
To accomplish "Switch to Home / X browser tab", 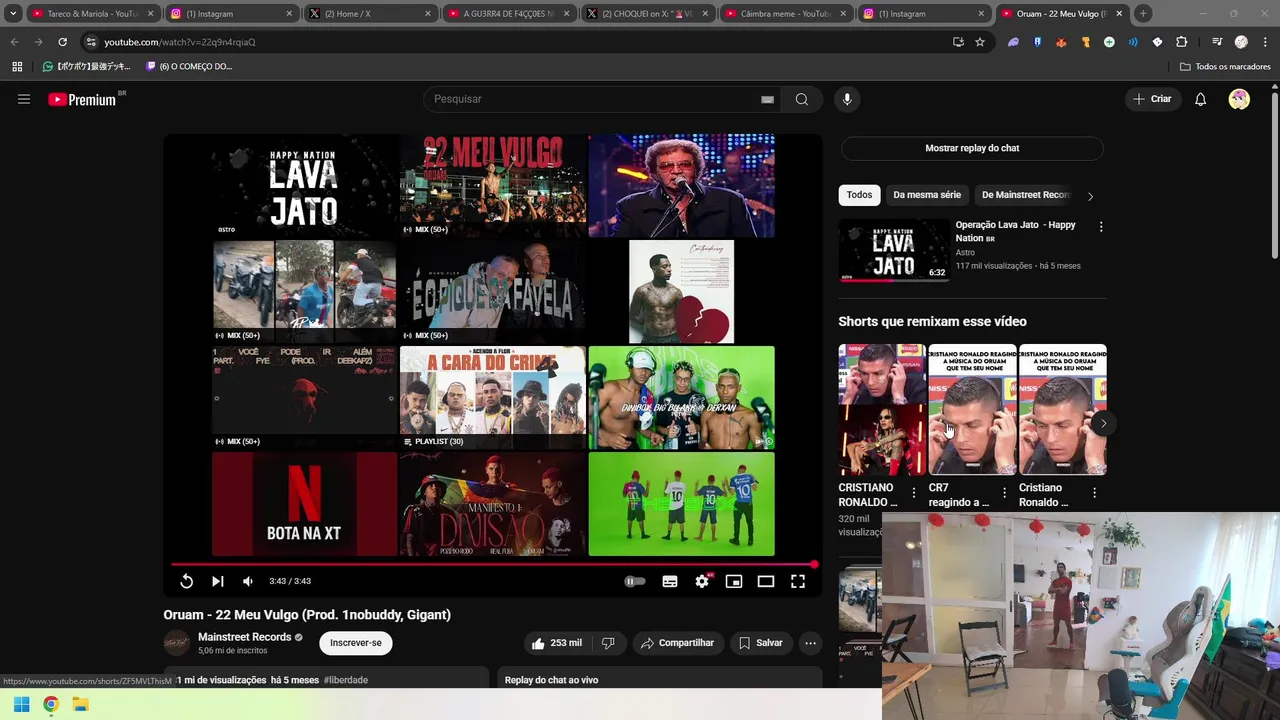I will pyautogui.click(x=368, y=14).
